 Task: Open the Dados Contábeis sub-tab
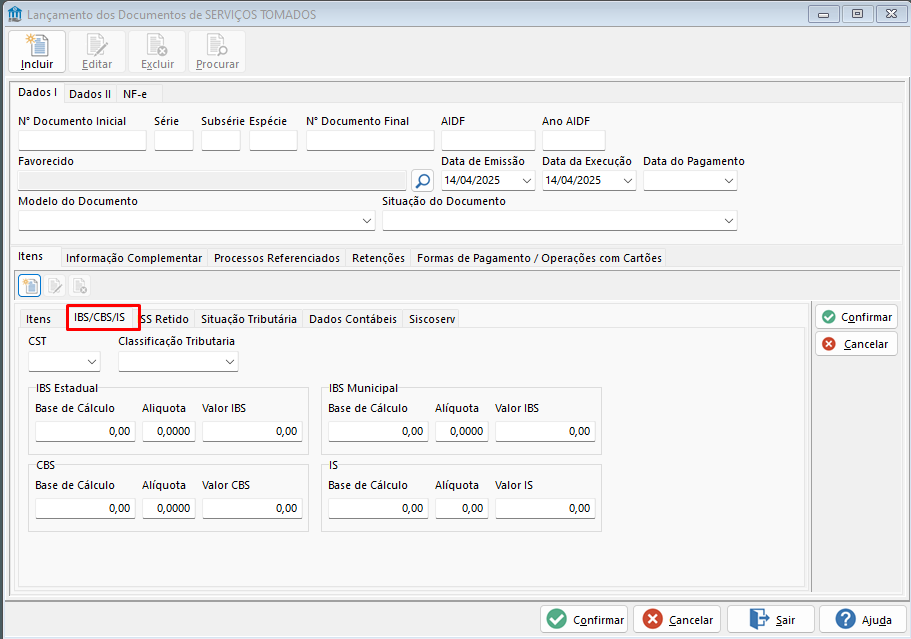coord(353,319)
